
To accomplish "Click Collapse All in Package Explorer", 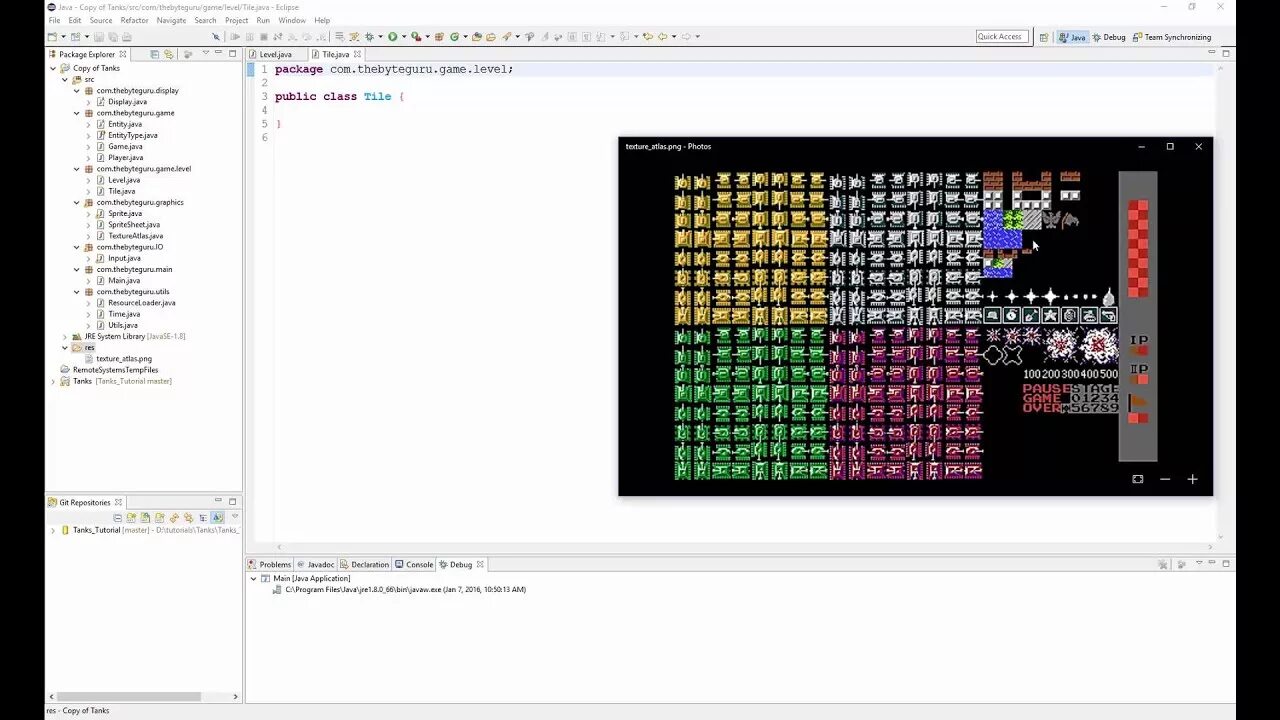I will (x=154, y=54).
